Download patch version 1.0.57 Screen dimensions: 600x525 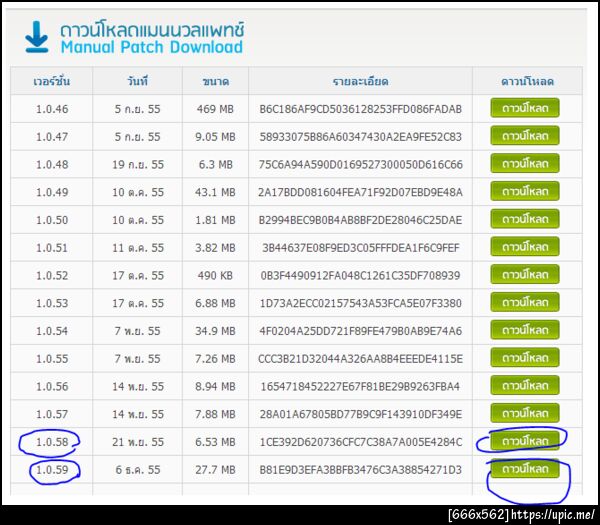coord(525,413)
